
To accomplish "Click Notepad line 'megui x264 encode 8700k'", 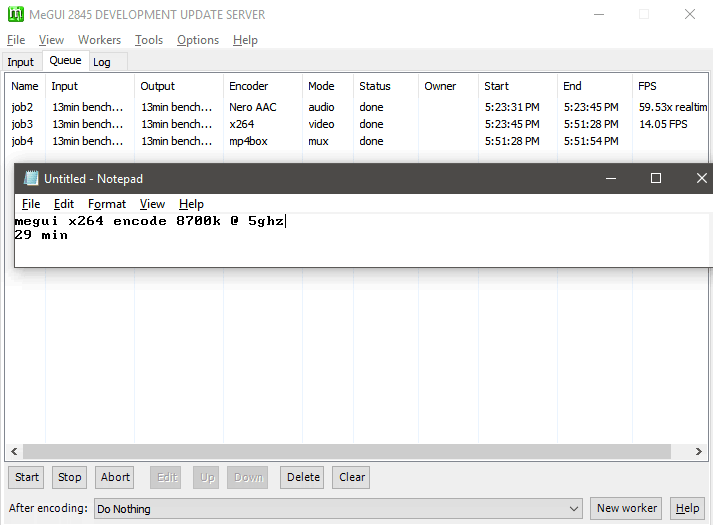I will tap(117, 221).
